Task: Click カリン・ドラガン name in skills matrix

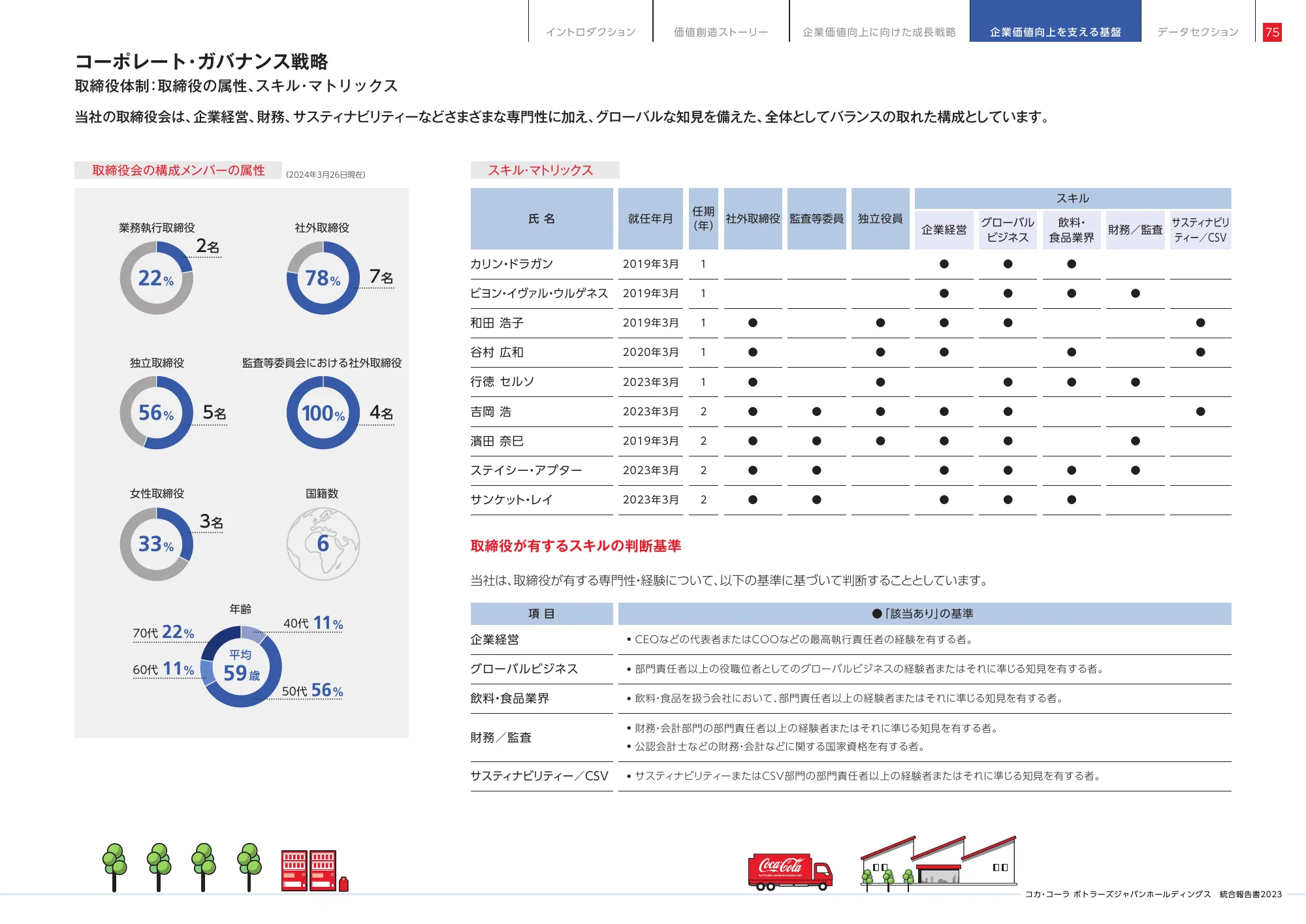Action: 512,264
